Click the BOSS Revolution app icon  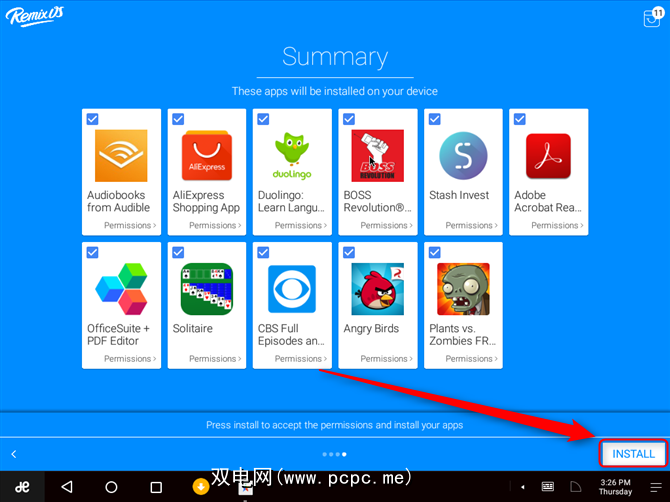pyautogui.click(x=377, y=156)
